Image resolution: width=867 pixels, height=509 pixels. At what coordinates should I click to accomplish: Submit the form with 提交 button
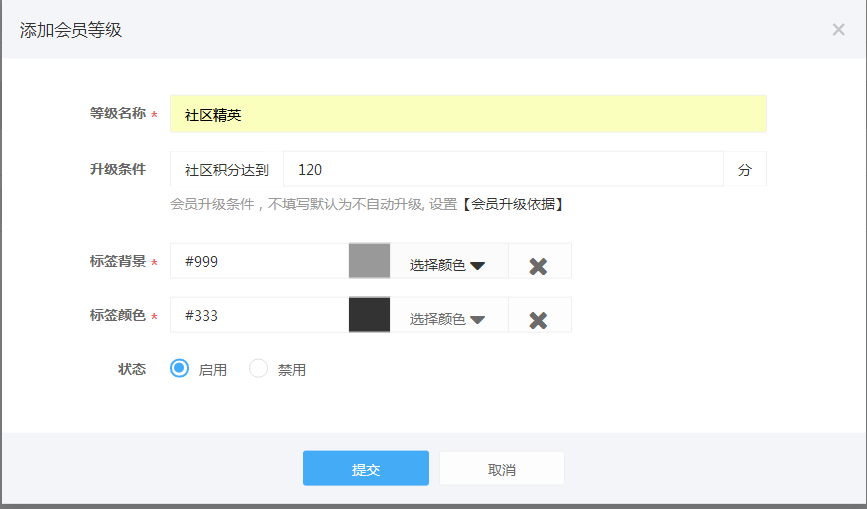(366, 468)
